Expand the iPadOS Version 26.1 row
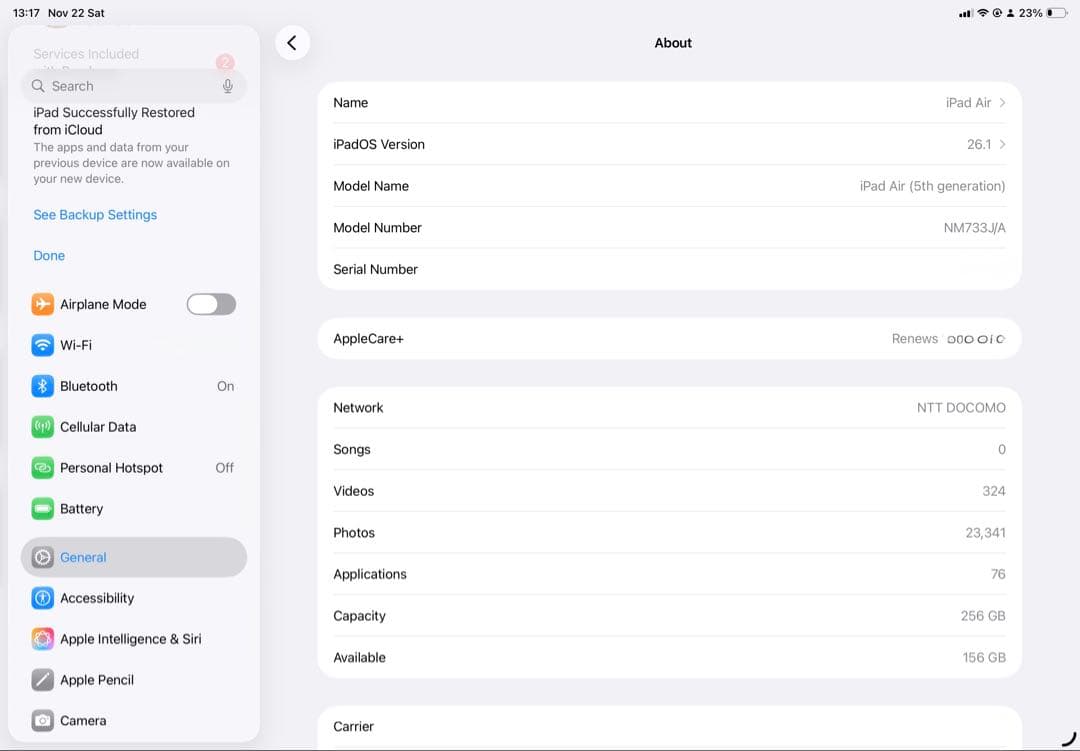Viewport: 1080px width, 751px height. [670, 144]
